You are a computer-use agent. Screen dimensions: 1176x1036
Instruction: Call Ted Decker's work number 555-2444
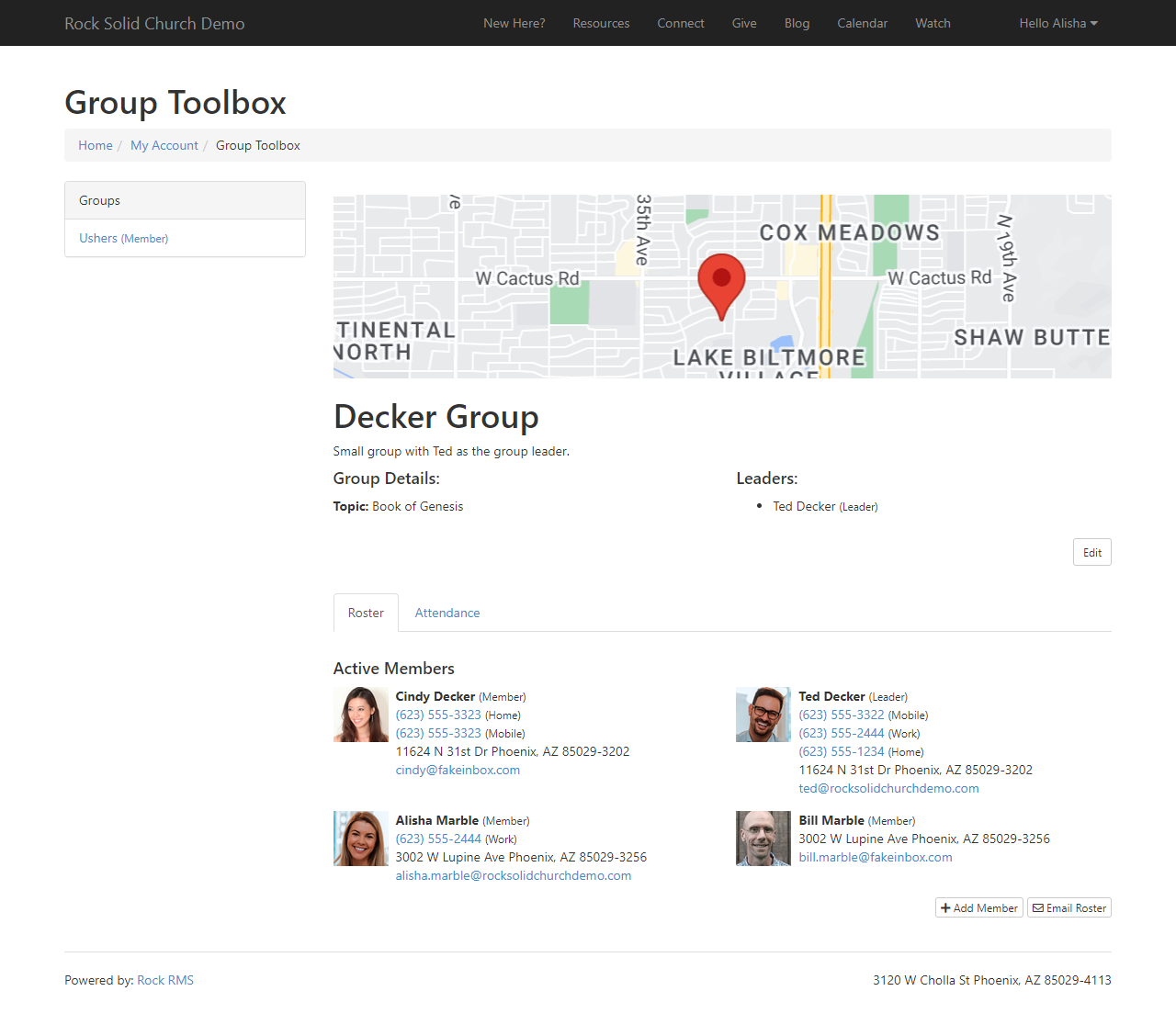[x=842, y=733]
